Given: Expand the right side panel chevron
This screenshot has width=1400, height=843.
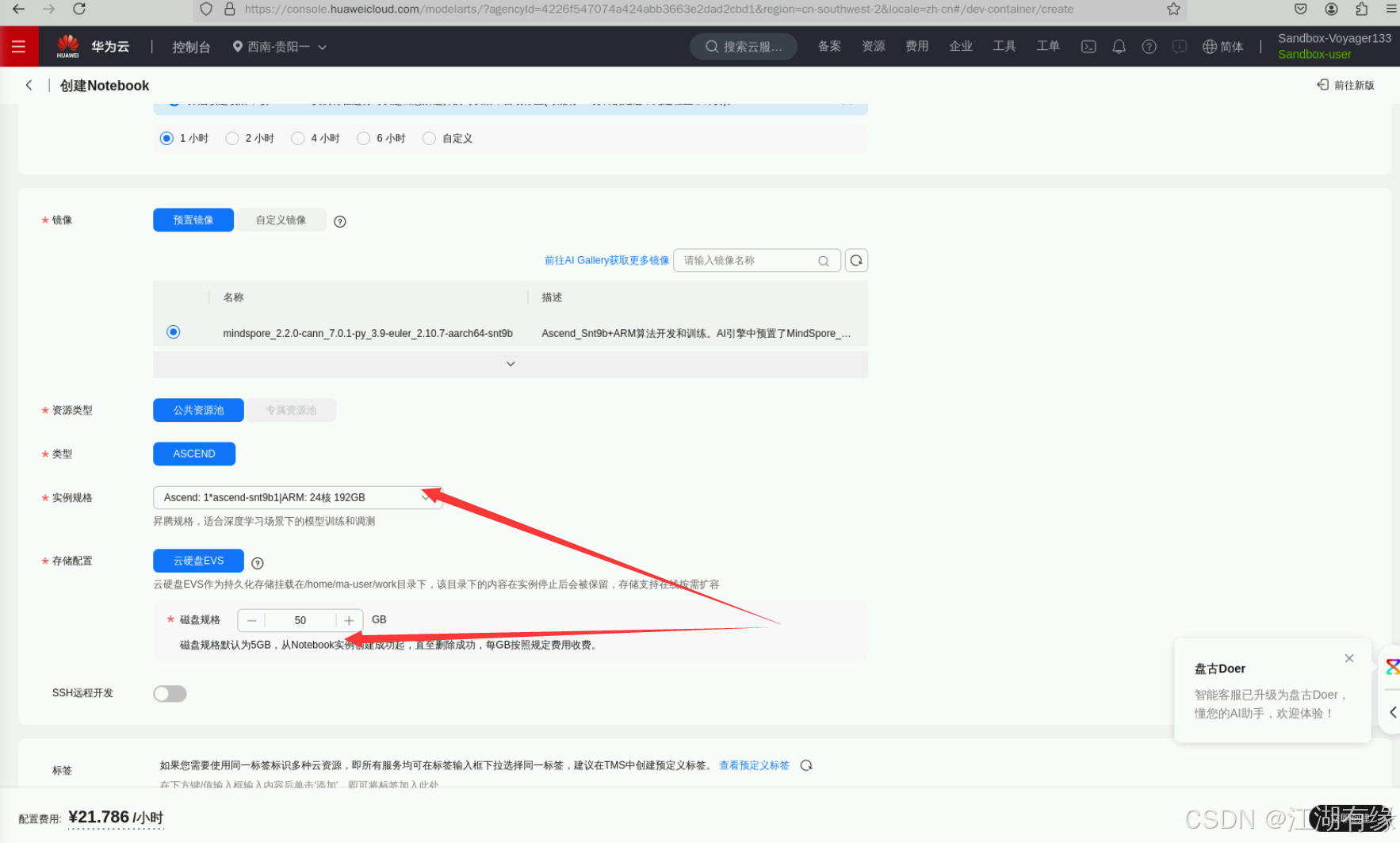Looking at the screenshot, I should coord(1393,712).
